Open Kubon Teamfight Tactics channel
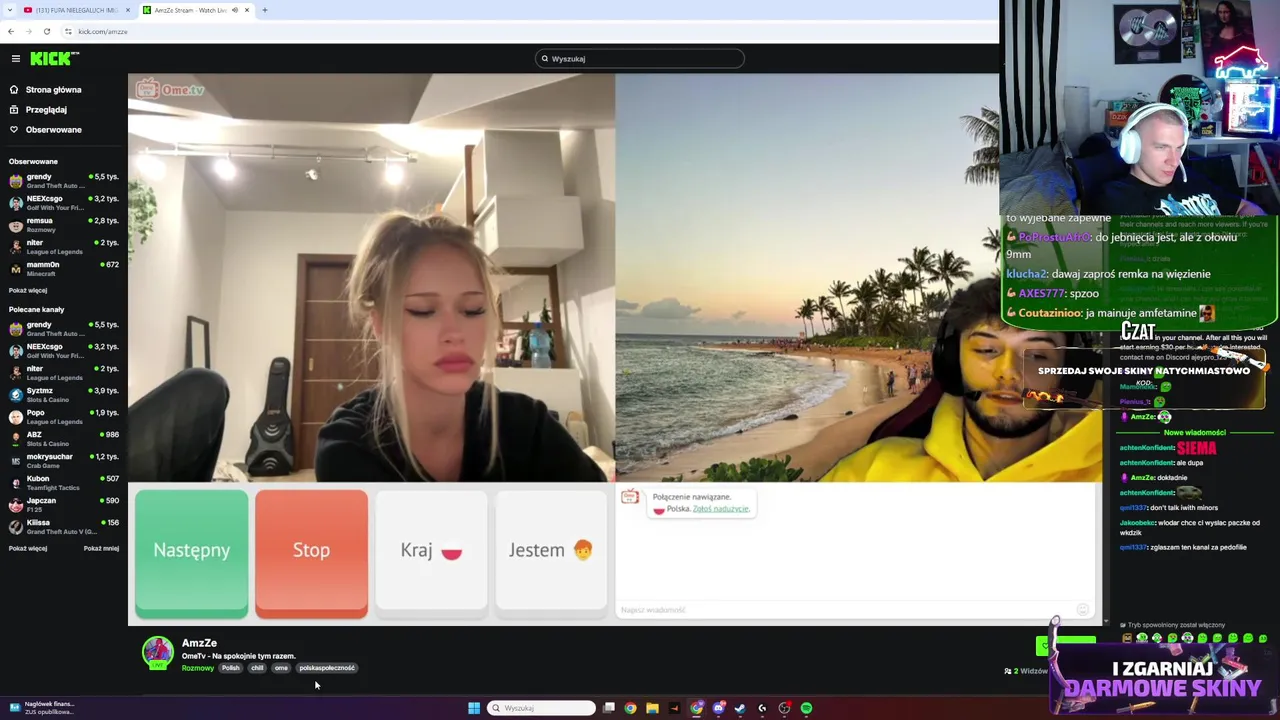 click(x=62, y=483)
